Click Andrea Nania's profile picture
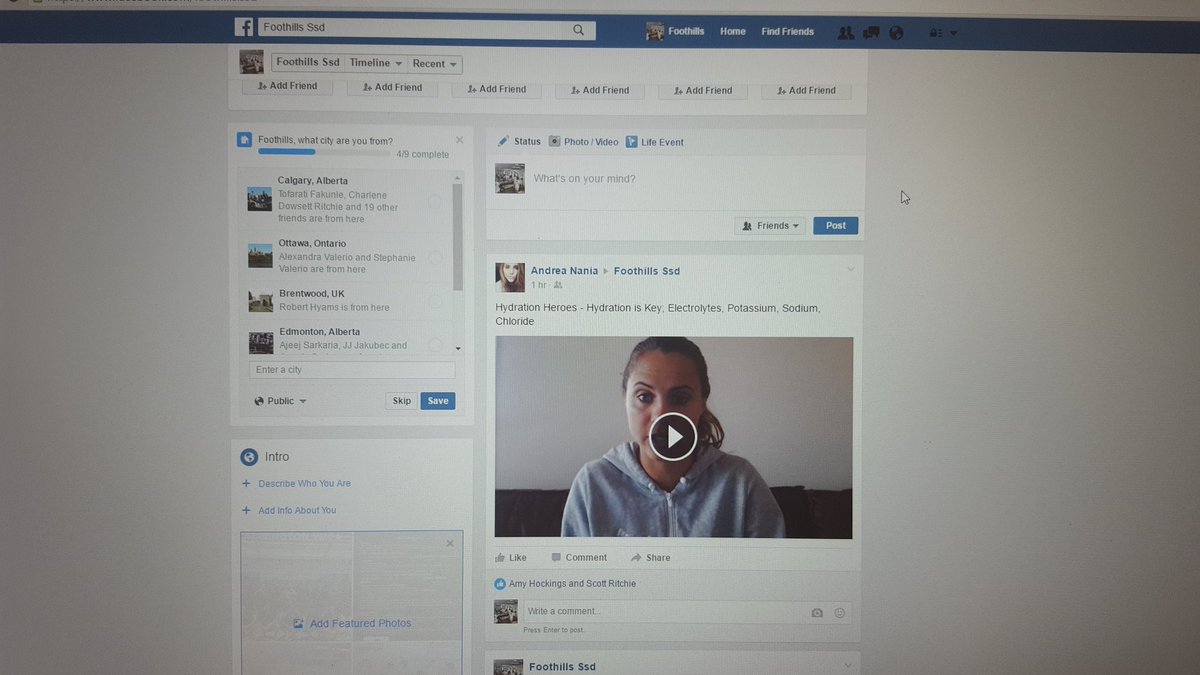The height and width of the screenshot is (675, 1200). coord(510,277)
